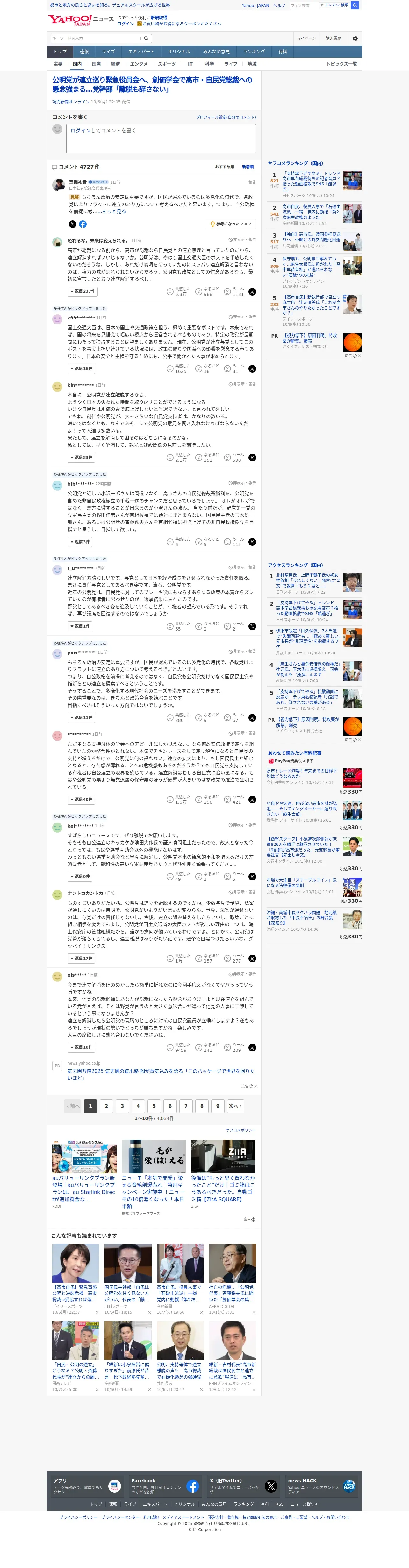
Task: Expand the expert comment with もっと見る
Action: coord(114,212)
